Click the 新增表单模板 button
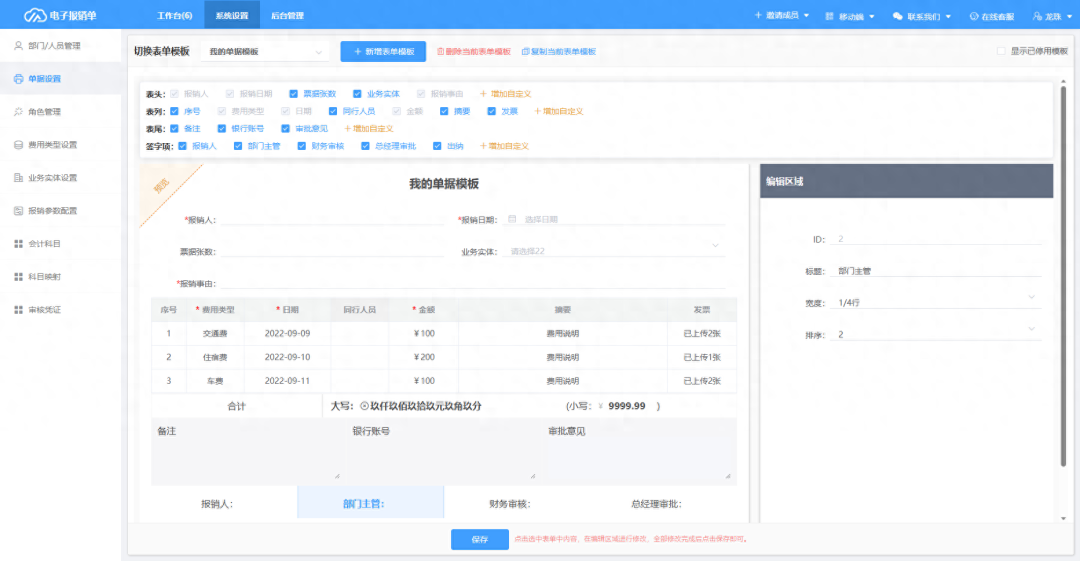 383,52
